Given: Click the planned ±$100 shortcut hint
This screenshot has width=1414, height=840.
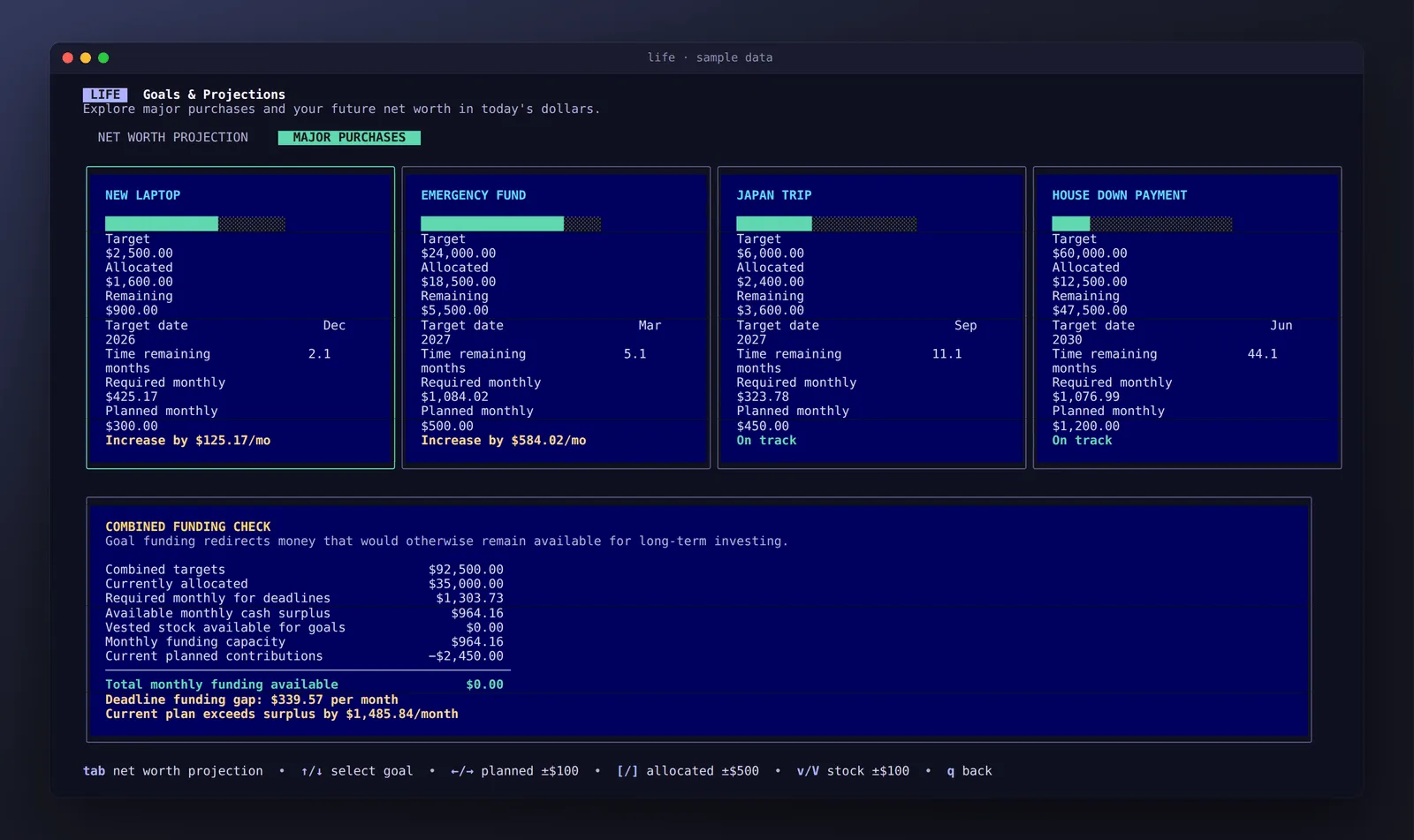Looking at the screenshot, I should (x=514, y=771).
